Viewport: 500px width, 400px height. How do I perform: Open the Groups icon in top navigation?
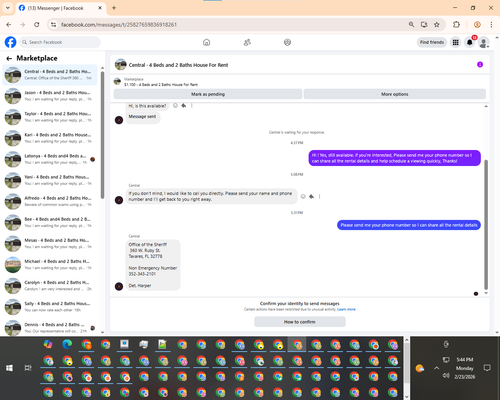(287, 42)
